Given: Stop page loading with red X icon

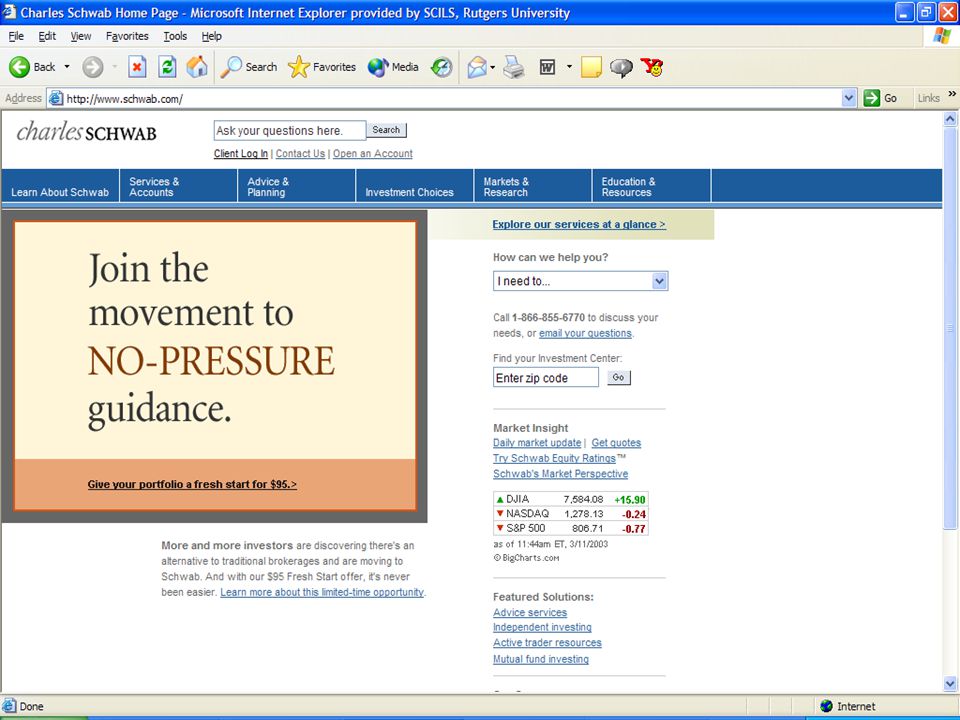Looking at the screenshot, I should pos(137,67).
